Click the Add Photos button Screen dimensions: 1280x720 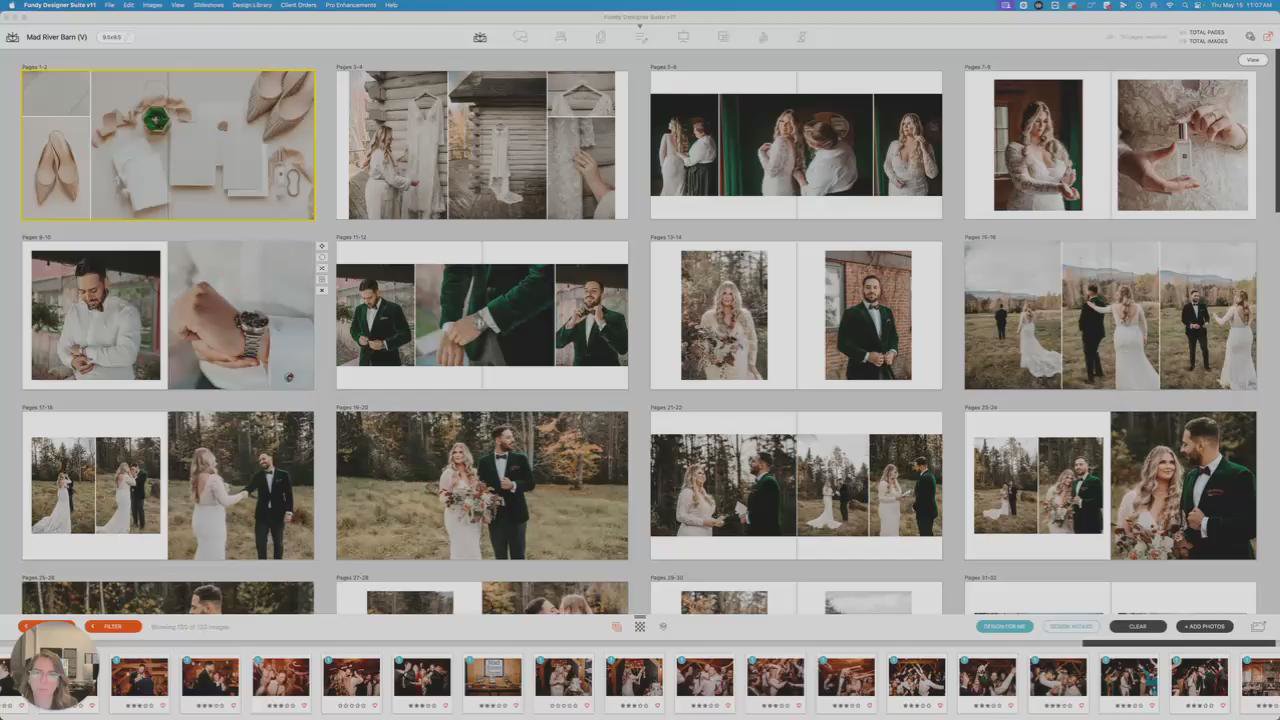click(1205, 627)
